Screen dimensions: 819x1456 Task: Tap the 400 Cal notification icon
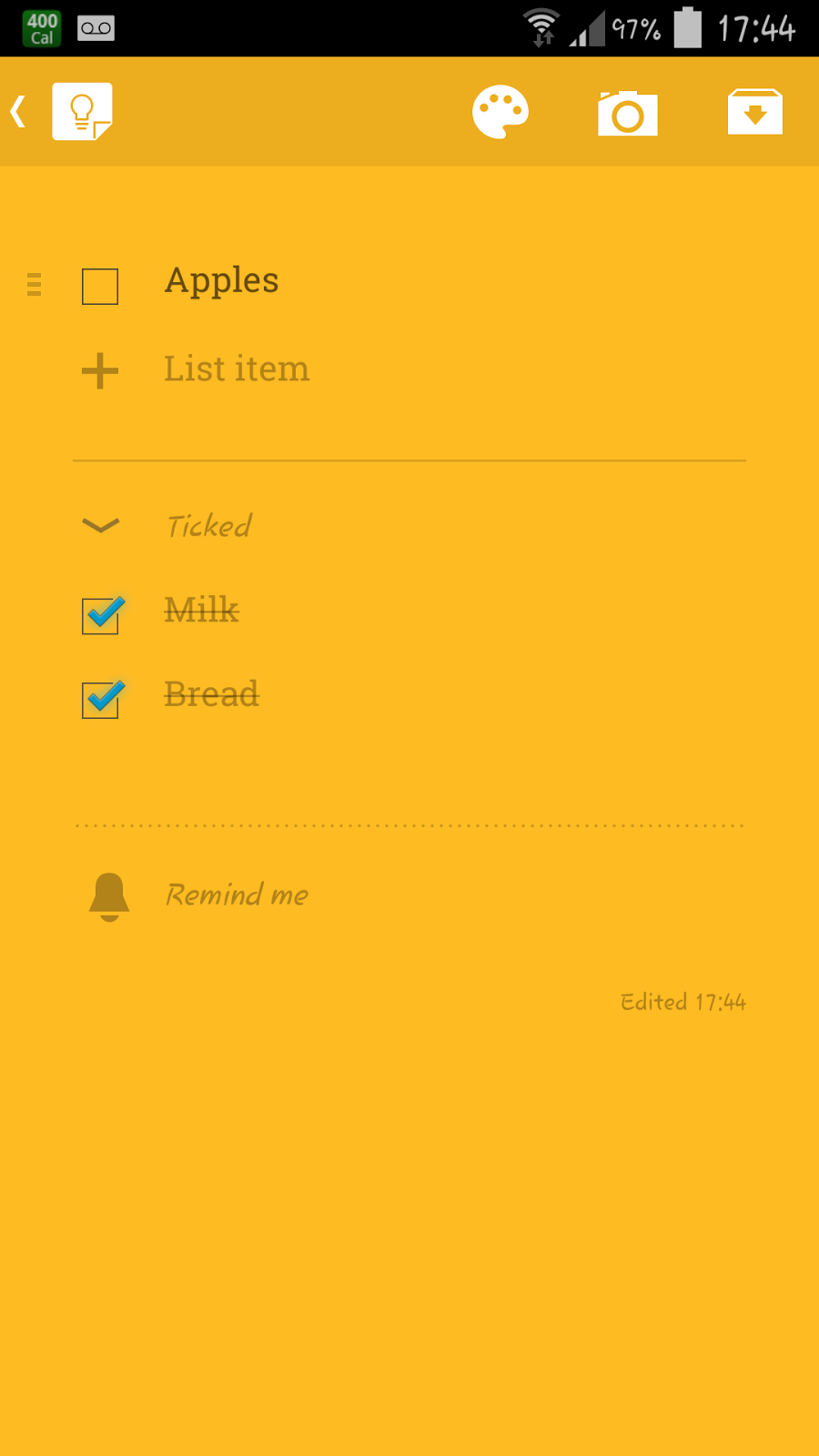tap(42, 28)
